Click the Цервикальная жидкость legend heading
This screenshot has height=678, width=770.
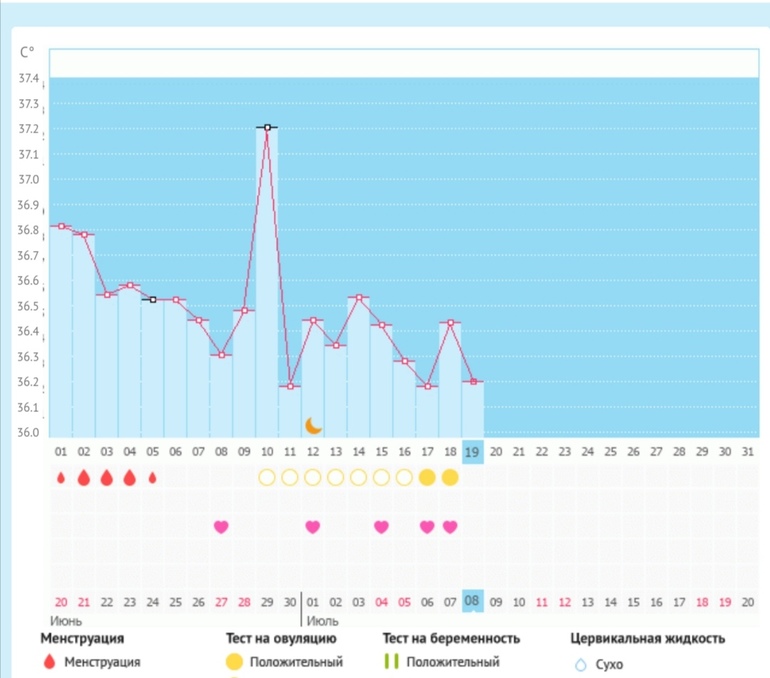647,638
